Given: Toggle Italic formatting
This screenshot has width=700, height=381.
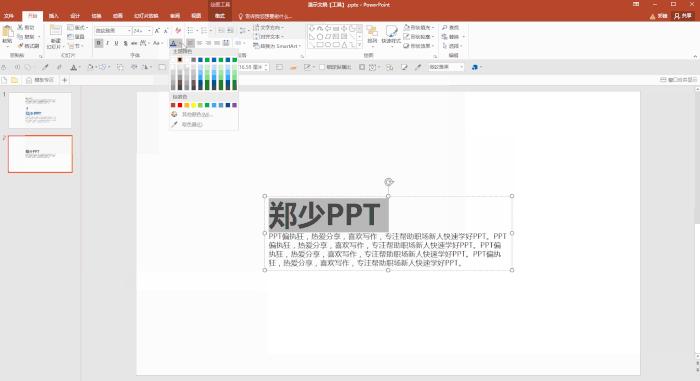Looking at the screenshot, I should pos(108,43).
